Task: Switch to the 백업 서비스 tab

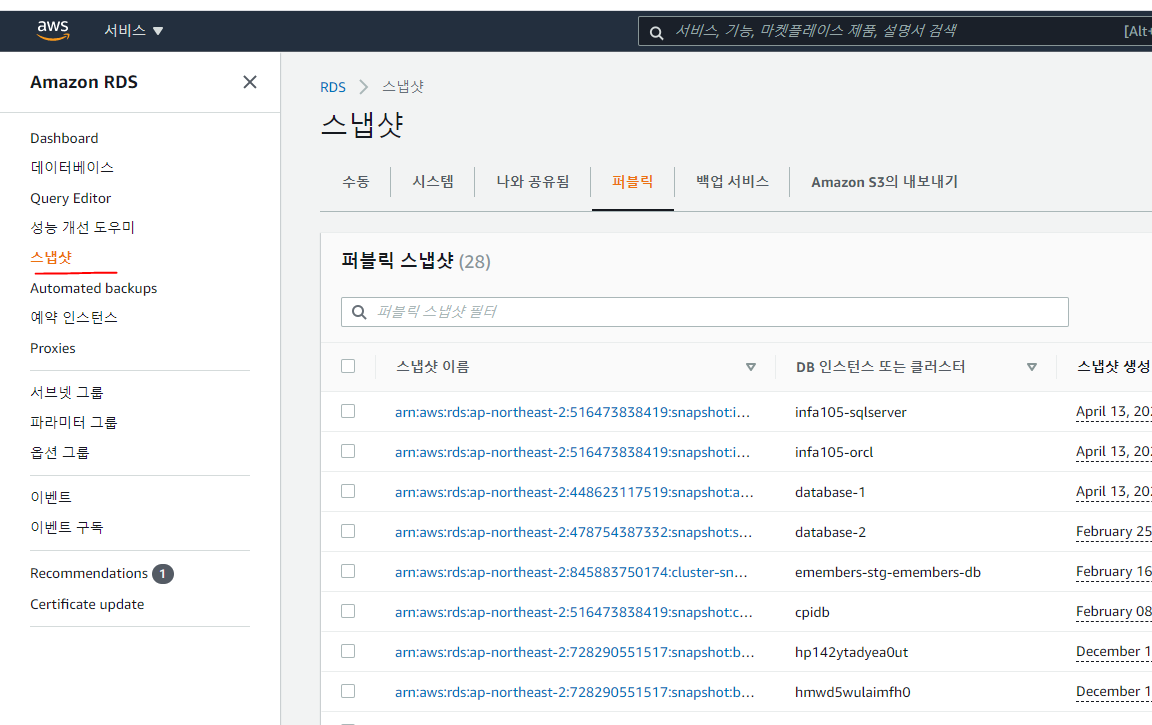Action: (x=732, y=181)
